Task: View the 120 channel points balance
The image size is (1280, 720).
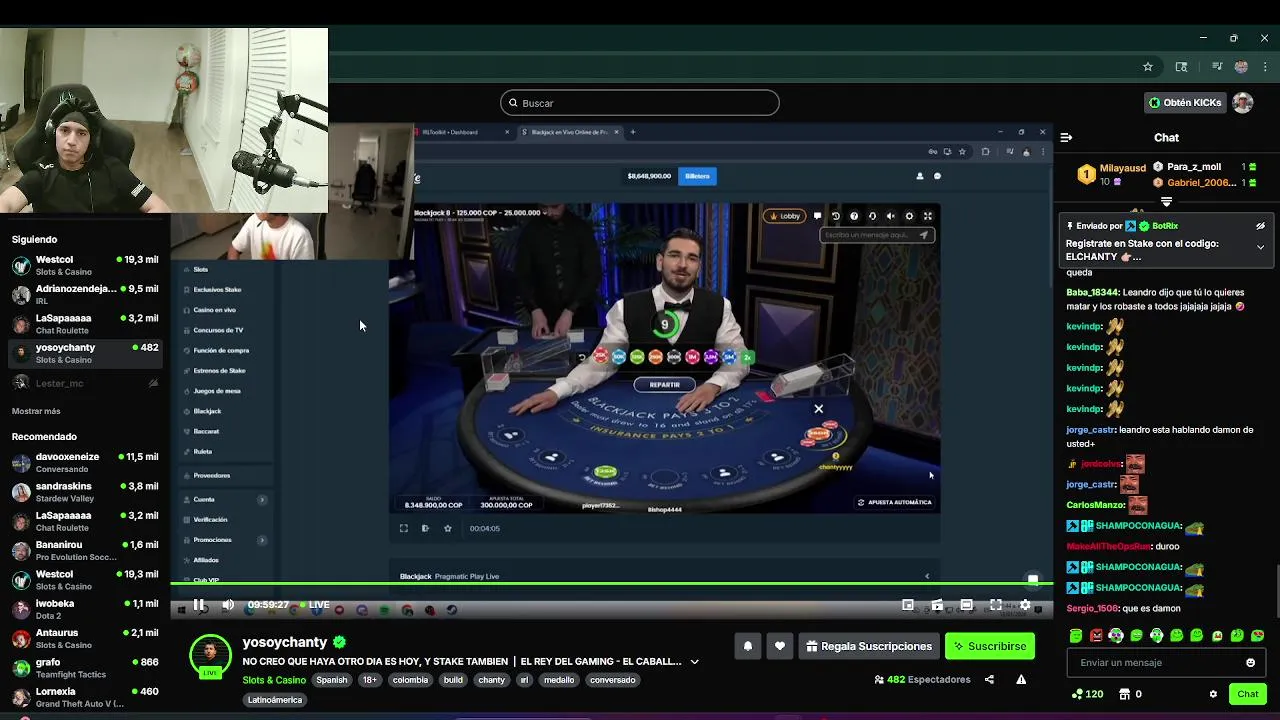Action: [x=1087, y=694]
